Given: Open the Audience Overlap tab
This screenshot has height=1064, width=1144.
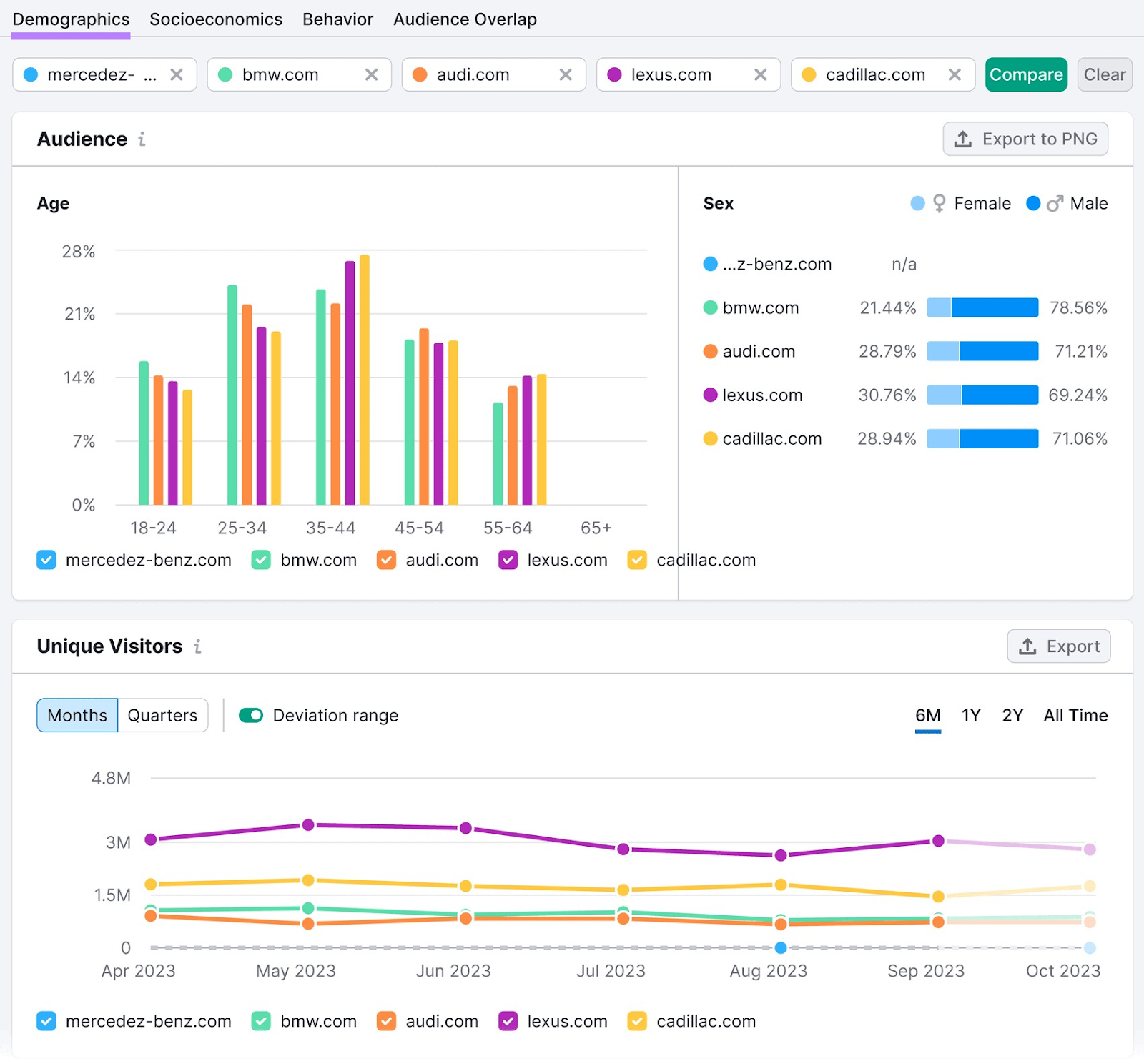Looking at the screenshot, I should tap(465, 19).
